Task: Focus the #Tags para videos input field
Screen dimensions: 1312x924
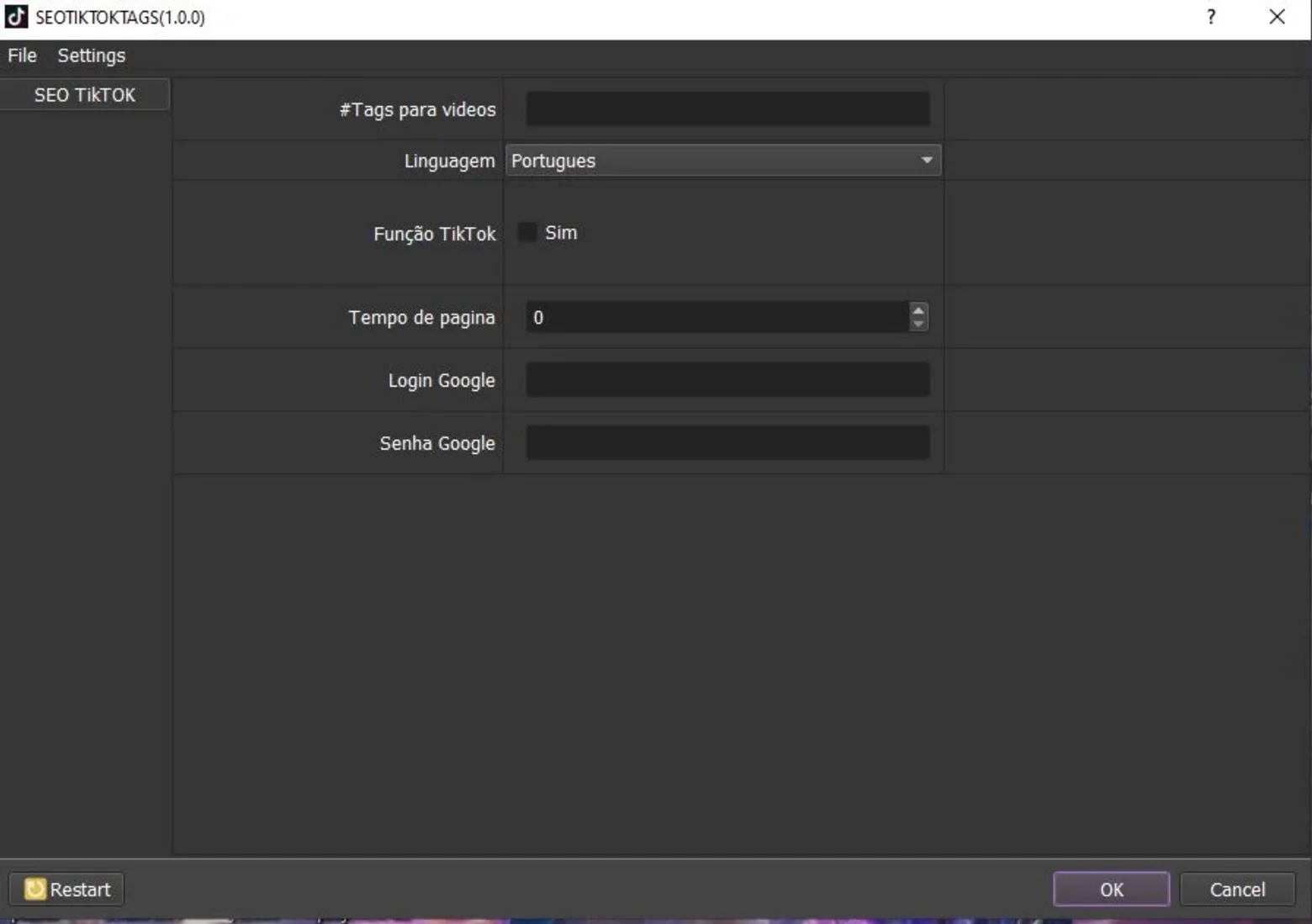Action: coord(728,109)
